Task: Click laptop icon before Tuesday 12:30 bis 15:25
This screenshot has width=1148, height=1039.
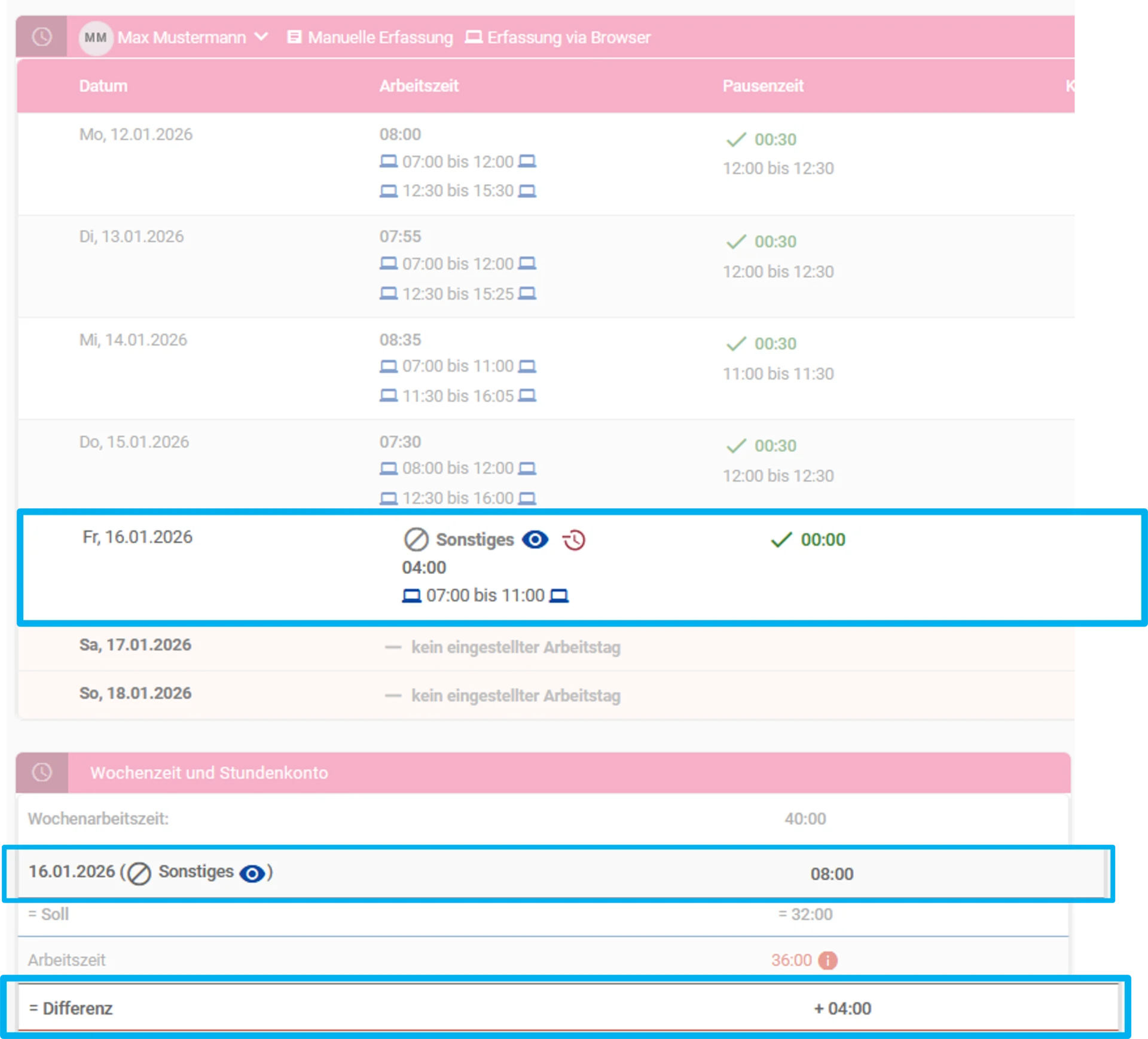Action: (388, 294)
